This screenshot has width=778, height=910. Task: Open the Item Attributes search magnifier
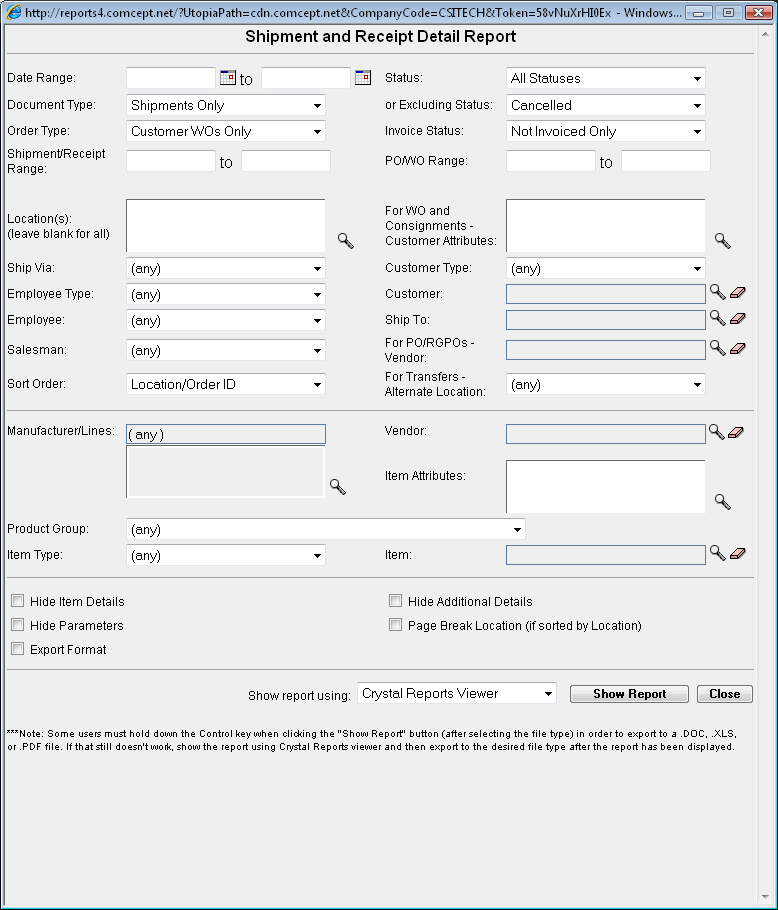[x=722, y=502]
